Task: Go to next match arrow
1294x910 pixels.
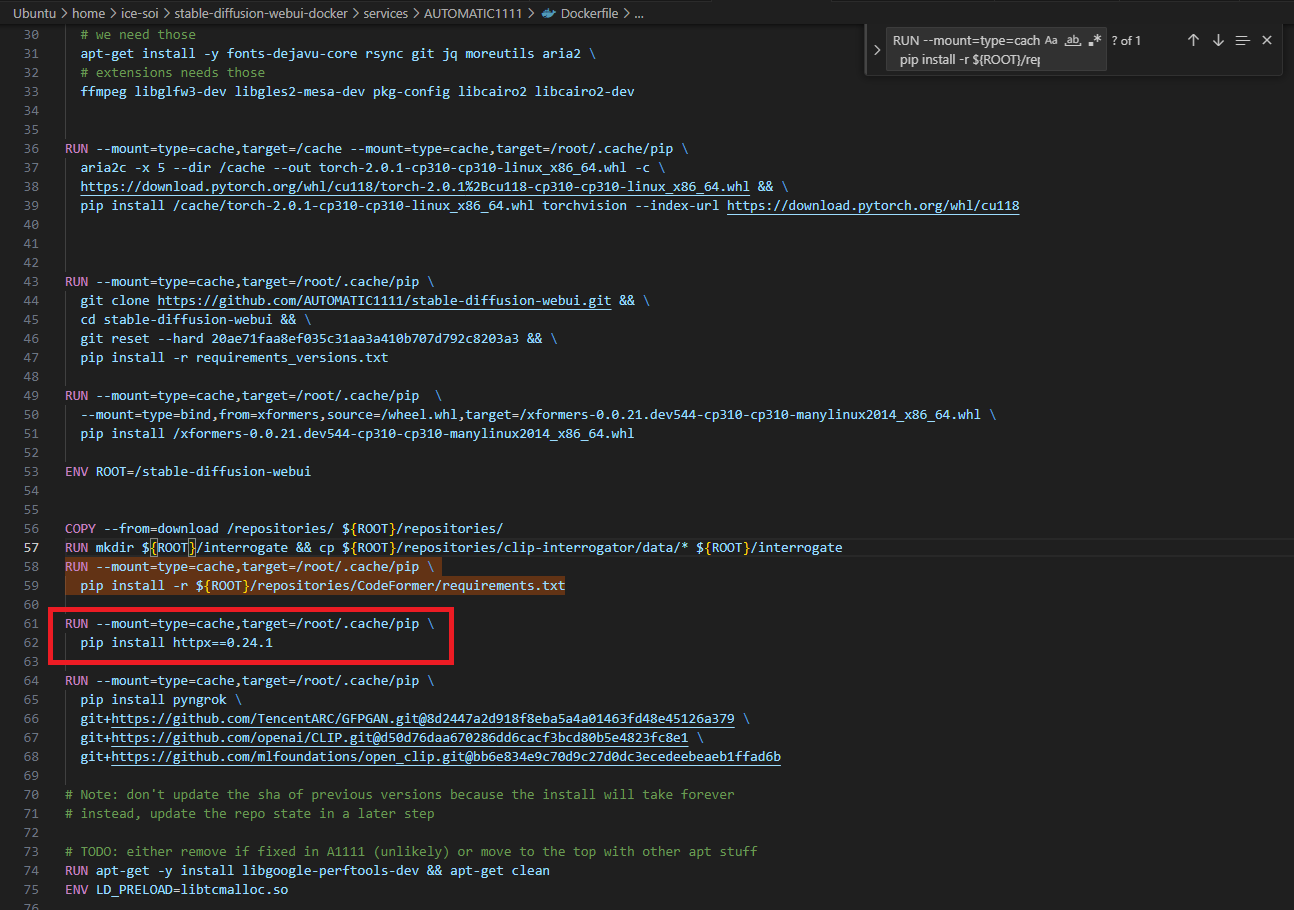Action: click(x=1218, y=40)
